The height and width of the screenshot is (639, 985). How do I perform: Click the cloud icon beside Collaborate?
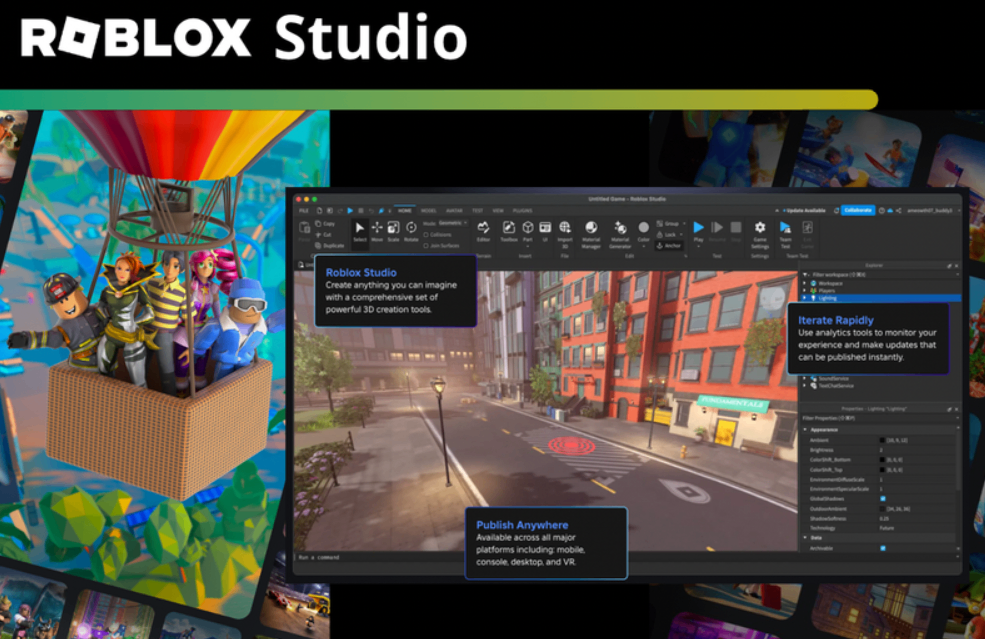pyautogui.click(x=890, y=210)
